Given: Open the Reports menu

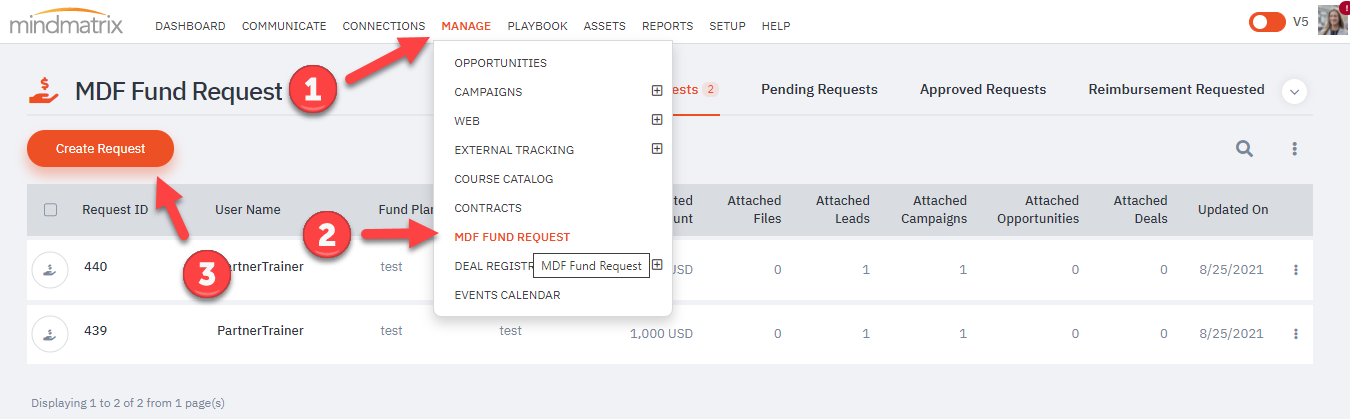Looking at the screenshot, I should (667, 26).
